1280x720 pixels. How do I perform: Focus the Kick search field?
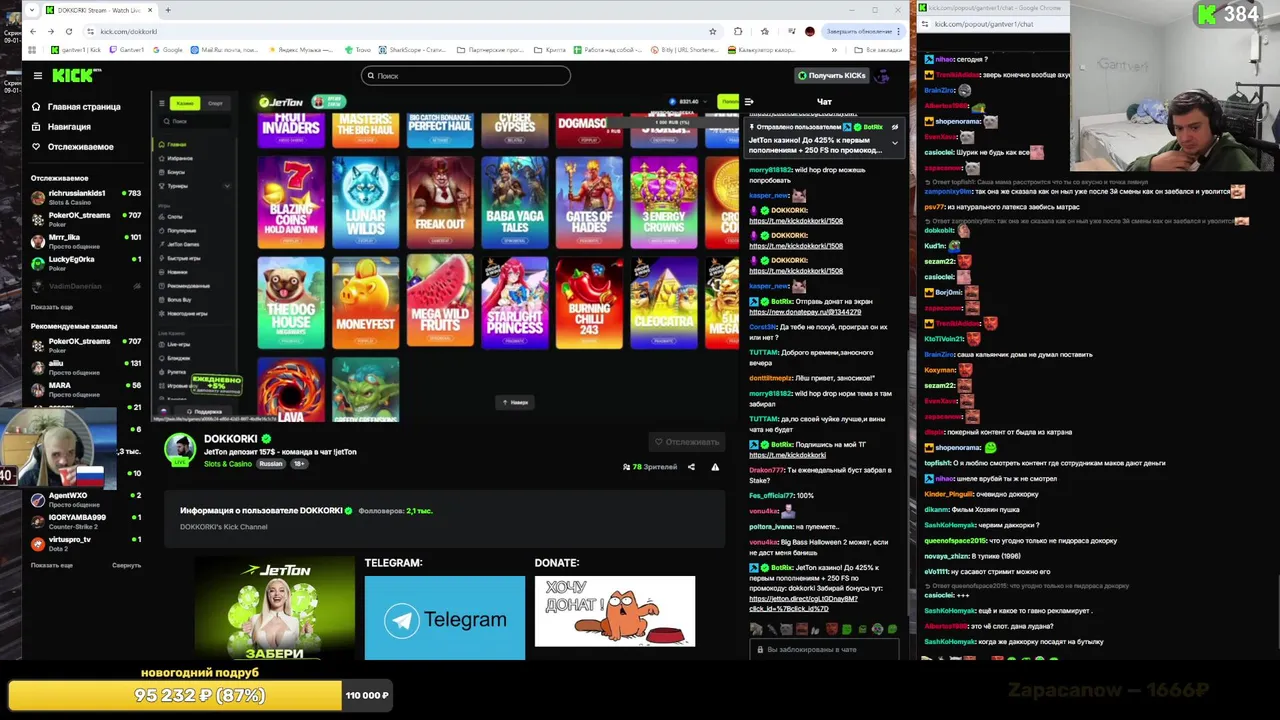(x=466, y=75)
